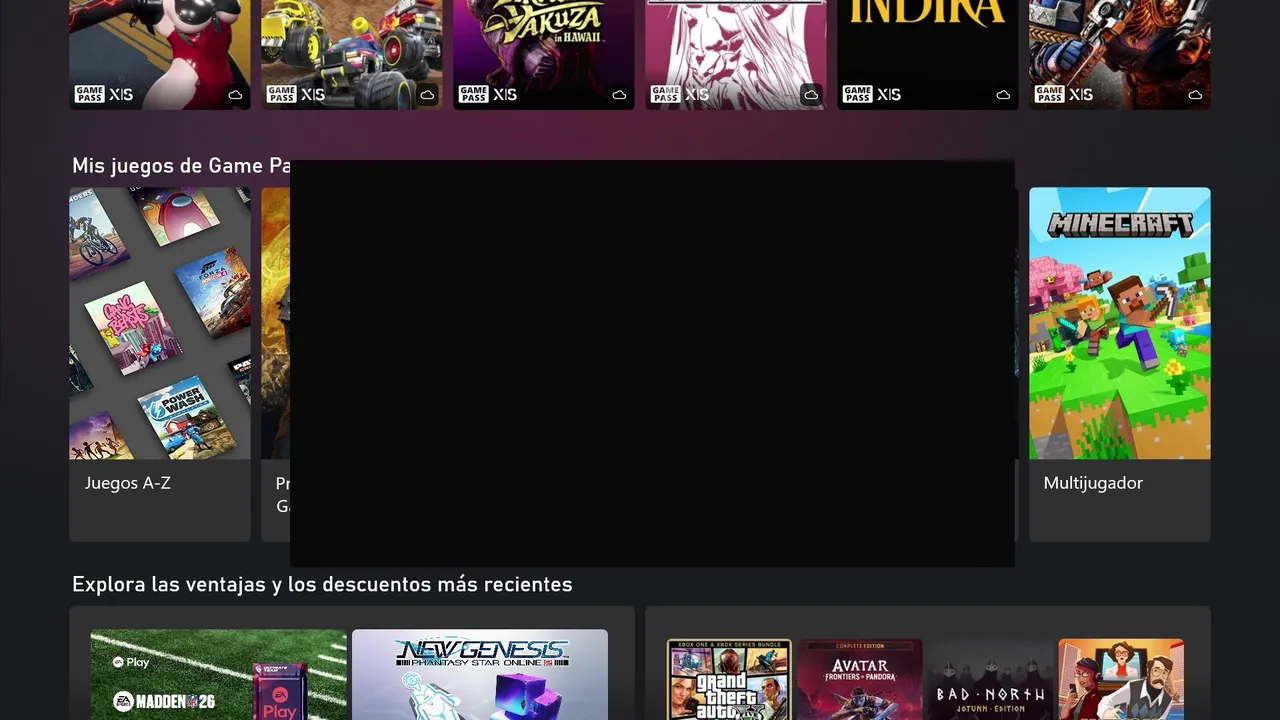This screenshot has width=1280, height=720.
Task: Click the X|S badge on the pink illustrated tile
Action: [697, 94]
